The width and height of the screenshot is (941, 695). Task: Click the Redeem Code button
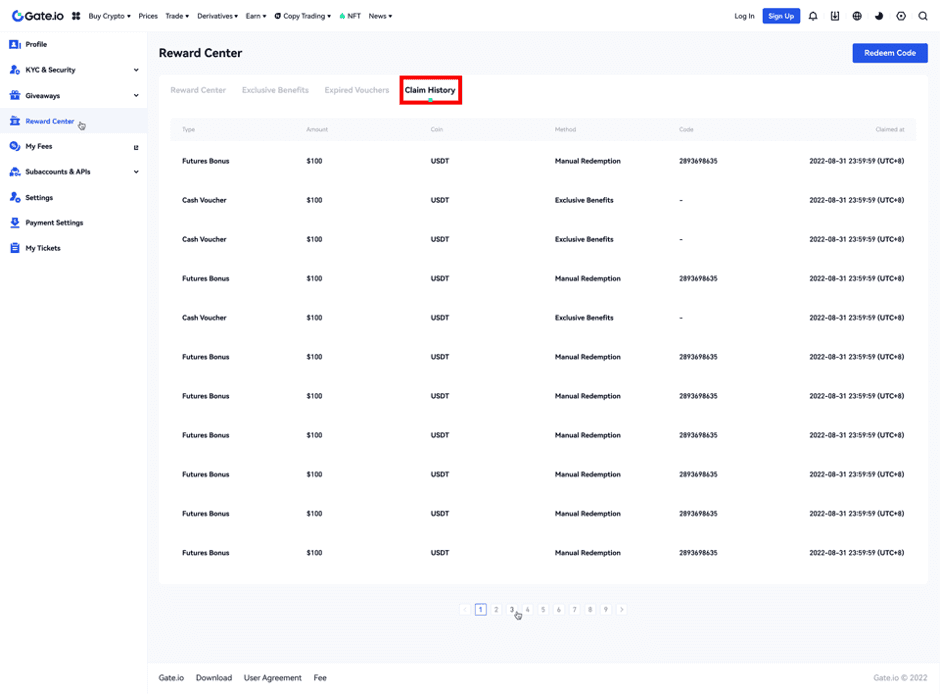tap(889, 53)
